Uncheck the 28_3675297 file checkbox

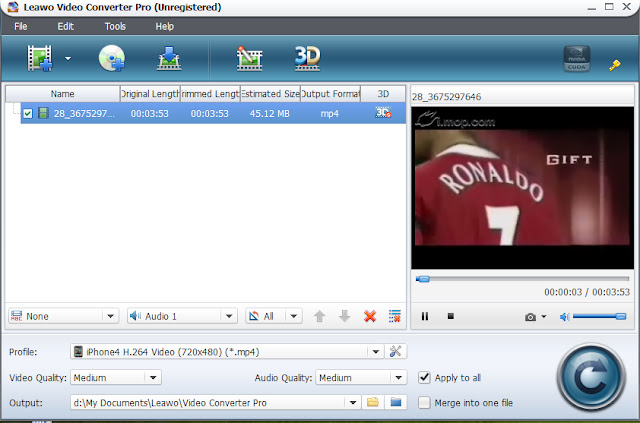point(28,113)
